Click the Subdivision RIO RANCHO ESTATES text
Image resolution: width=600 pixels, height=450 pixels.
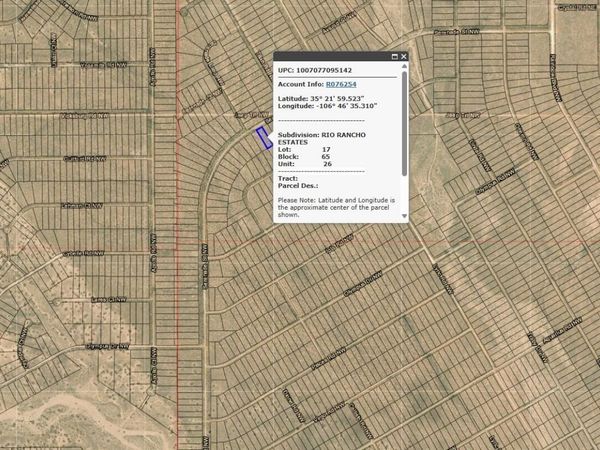[x=321, y=139]
